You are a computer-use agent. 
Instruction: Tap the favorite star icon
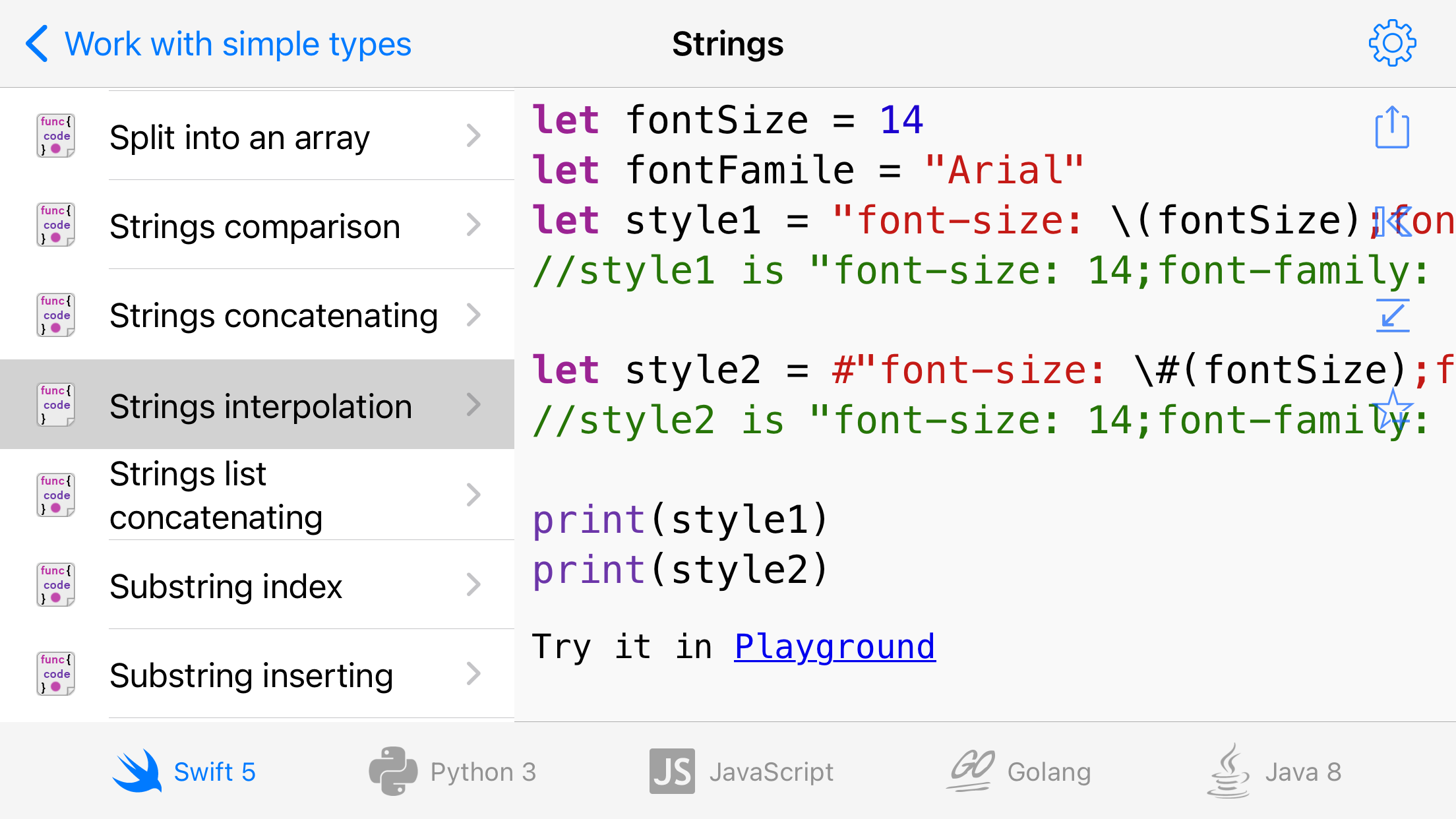(1392, 409)
